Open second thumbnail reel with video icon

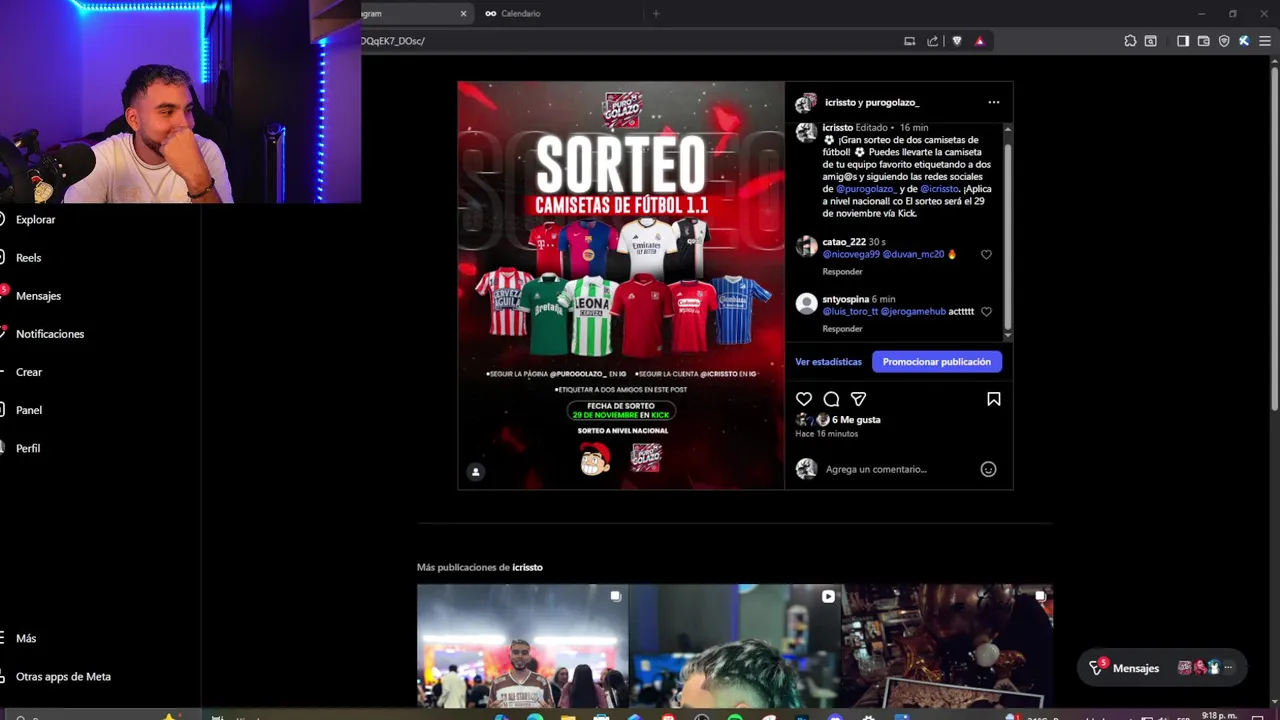735,646
